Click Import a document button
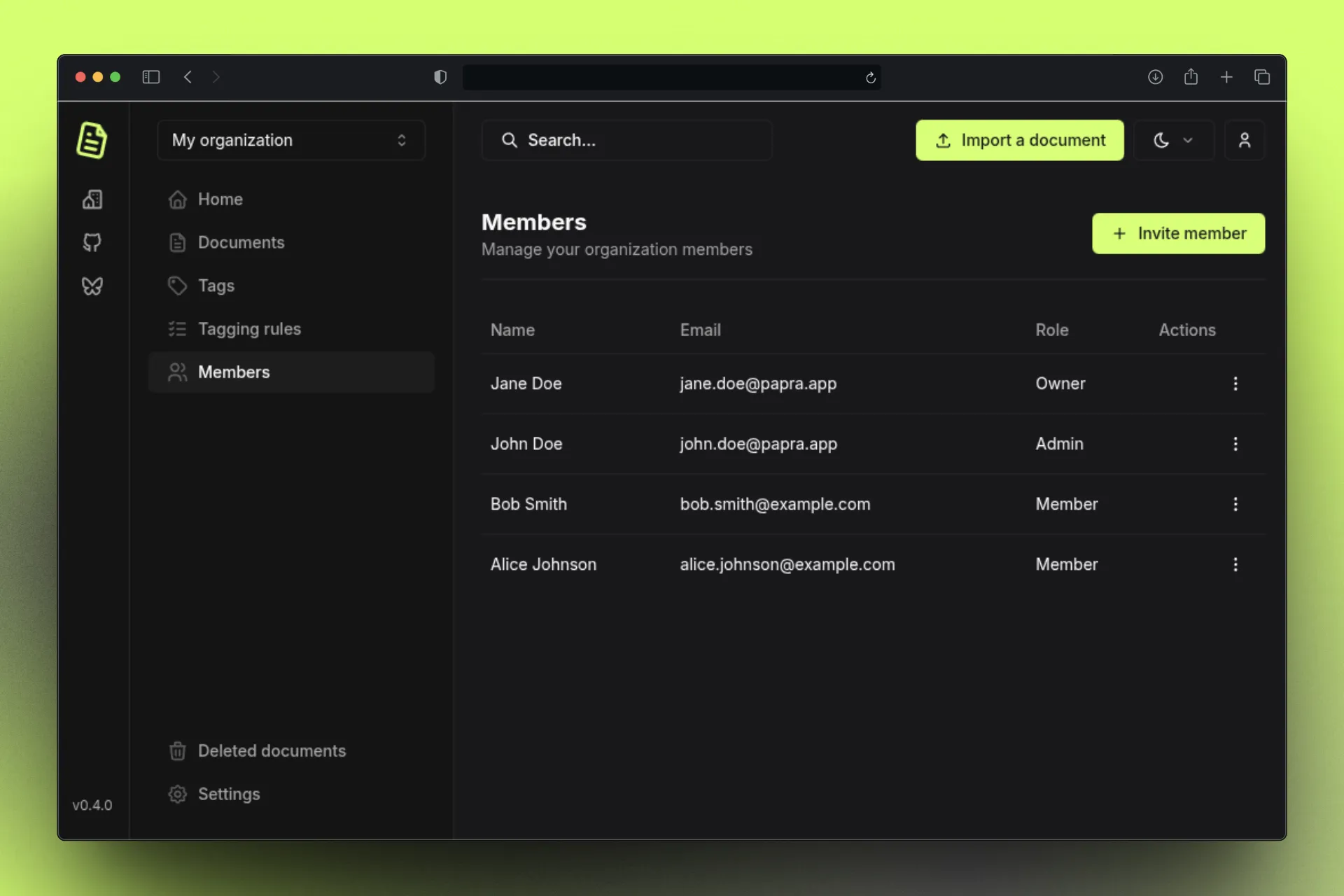This screenshot has width=1344, height=896. pos(1019,140)
